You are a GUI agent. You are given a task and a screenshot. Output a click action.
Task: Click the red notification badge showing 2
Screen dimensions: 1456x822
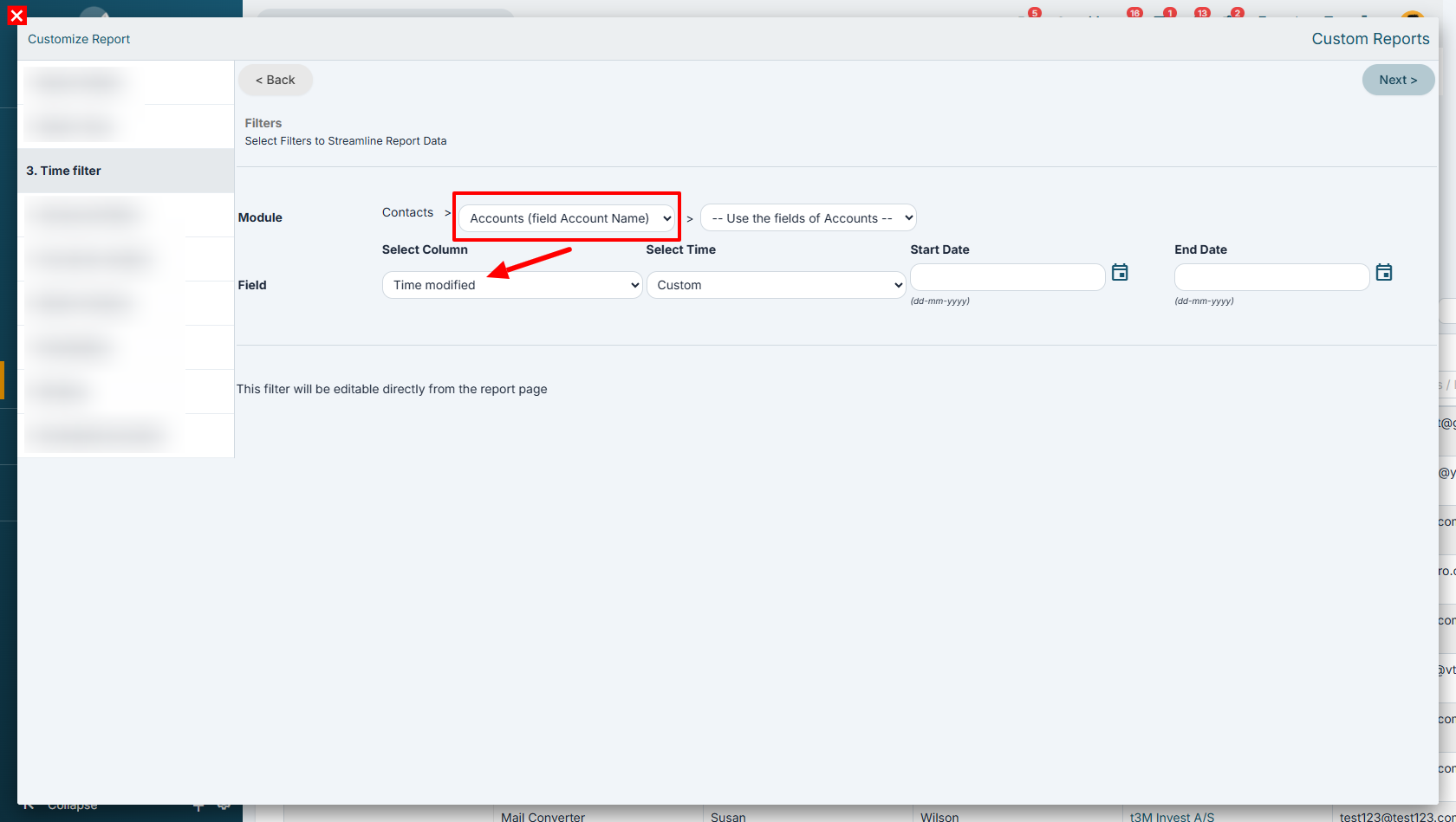(1238, 12)
